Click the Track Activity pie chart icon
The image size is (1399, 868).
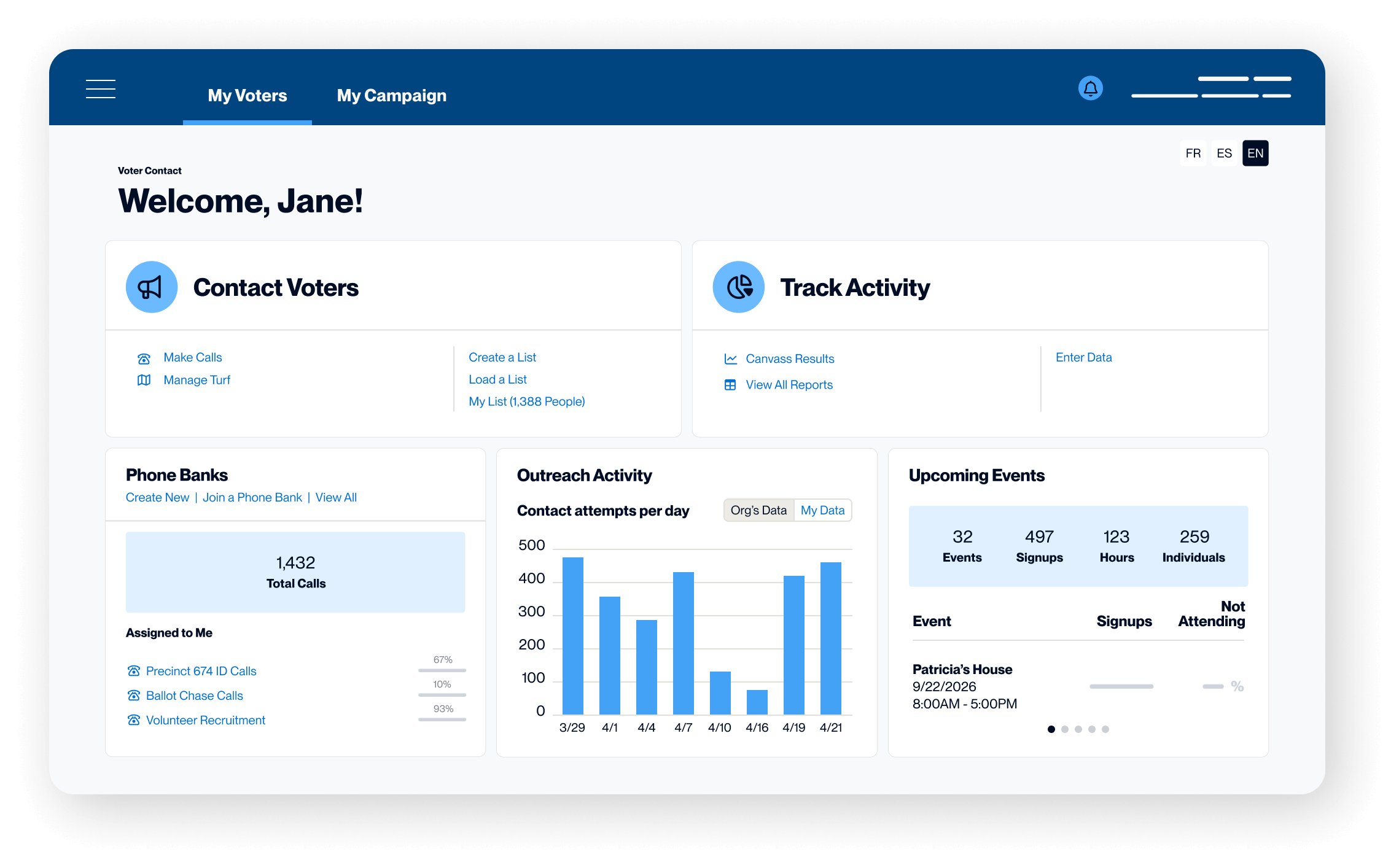tap(738, 287)
